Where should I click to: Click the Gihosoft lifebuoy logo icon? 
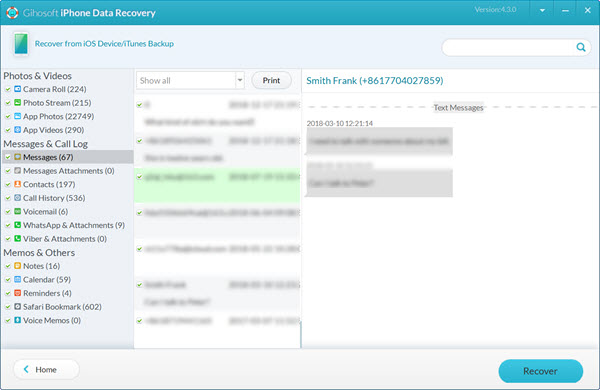coord(12,13)
